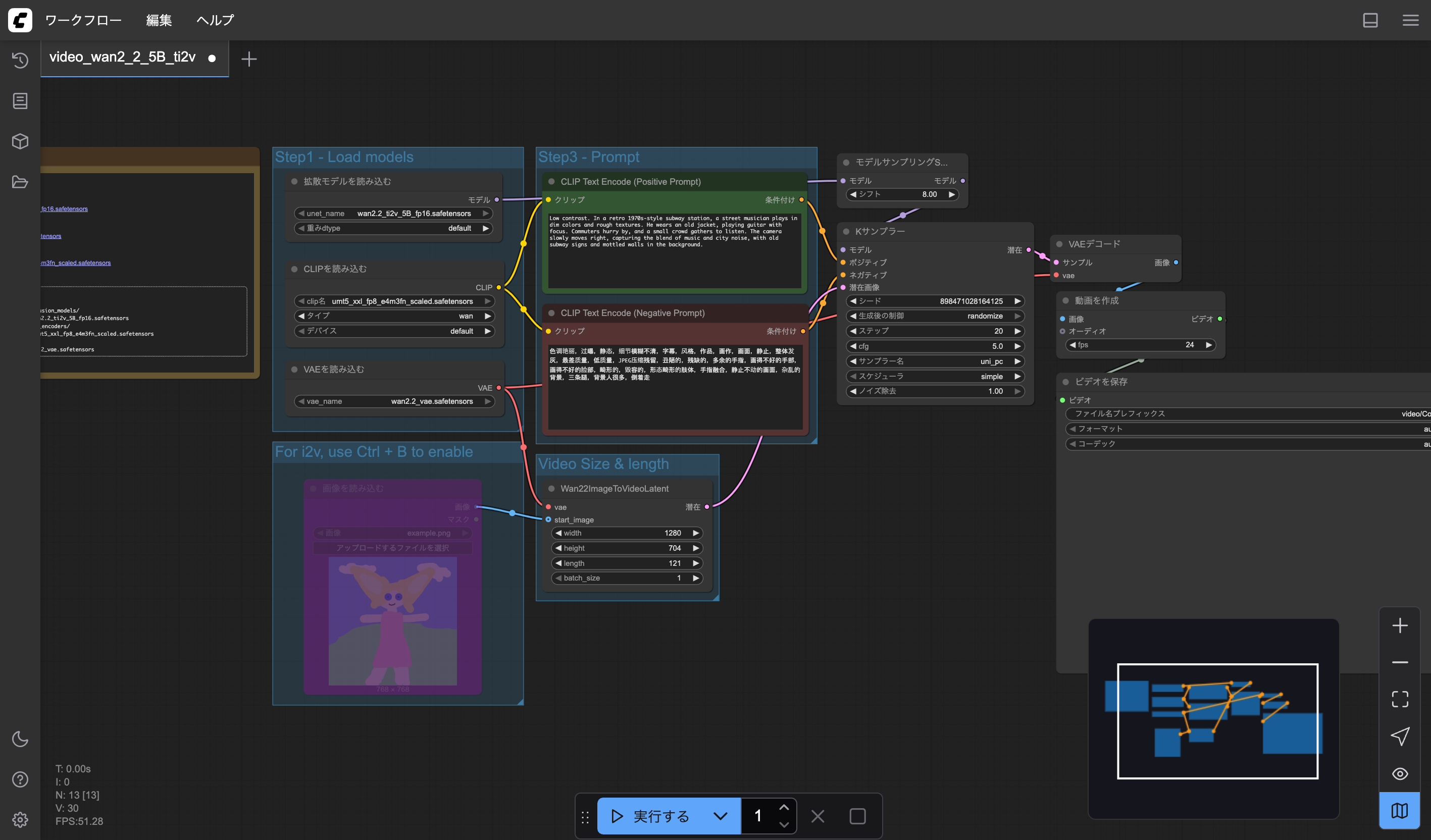Viewport: 1431px width, 840px height.
Task: Toggle the bottom panel from the top-right icon
Action: [x=1371, y=20]
